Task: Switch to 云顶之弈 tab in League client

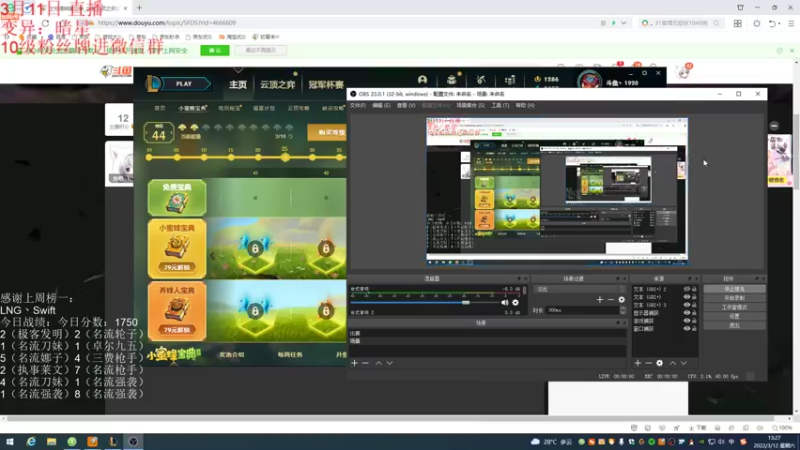Action: [x=278, y=85]
